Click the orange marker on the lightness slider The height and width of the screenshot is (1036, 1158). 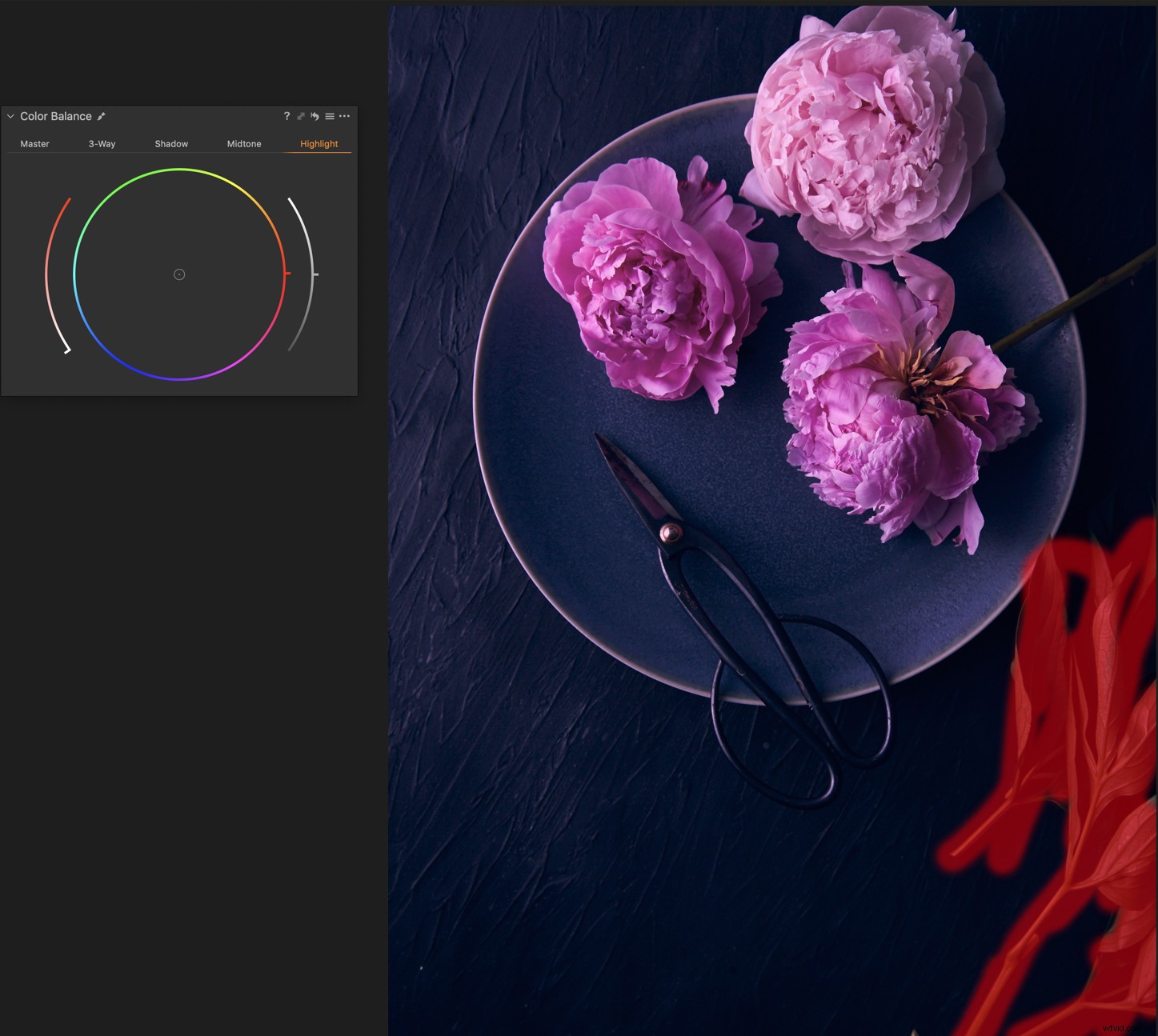(288, 274)
